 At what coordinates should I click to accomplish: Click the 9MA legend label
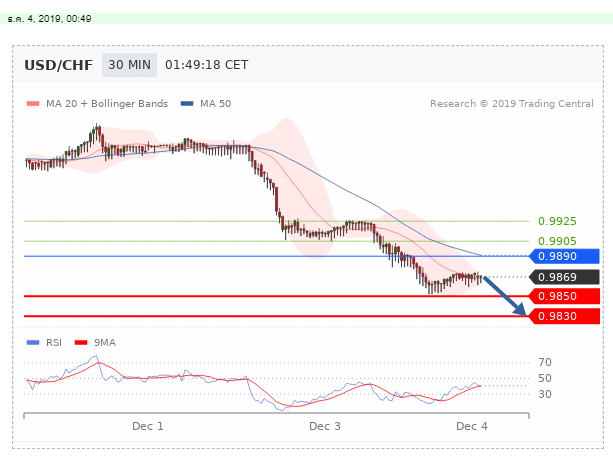[105, 343]
